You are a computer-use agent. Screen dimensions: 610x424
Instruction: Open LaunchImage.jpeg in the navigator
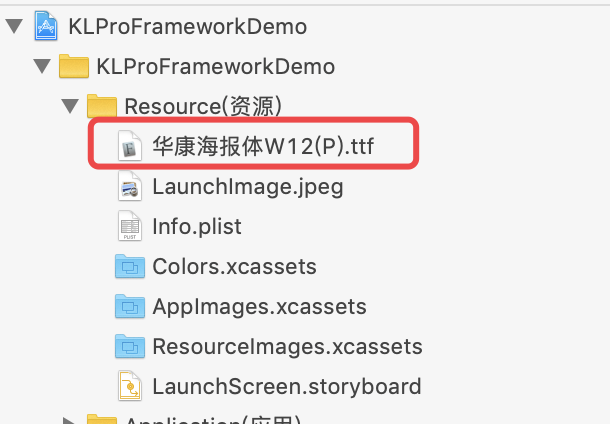(x=248, y=187)
